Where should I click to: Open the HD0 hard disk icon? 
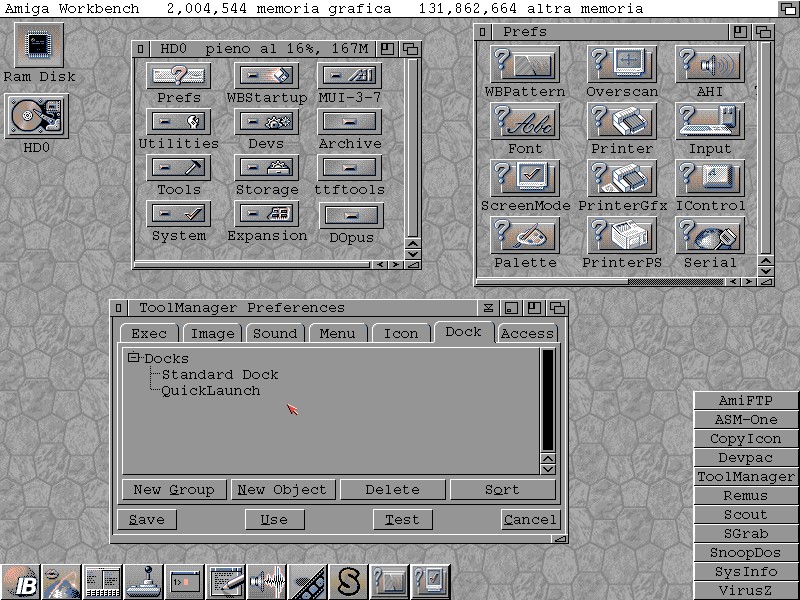(x=37, y=118)
